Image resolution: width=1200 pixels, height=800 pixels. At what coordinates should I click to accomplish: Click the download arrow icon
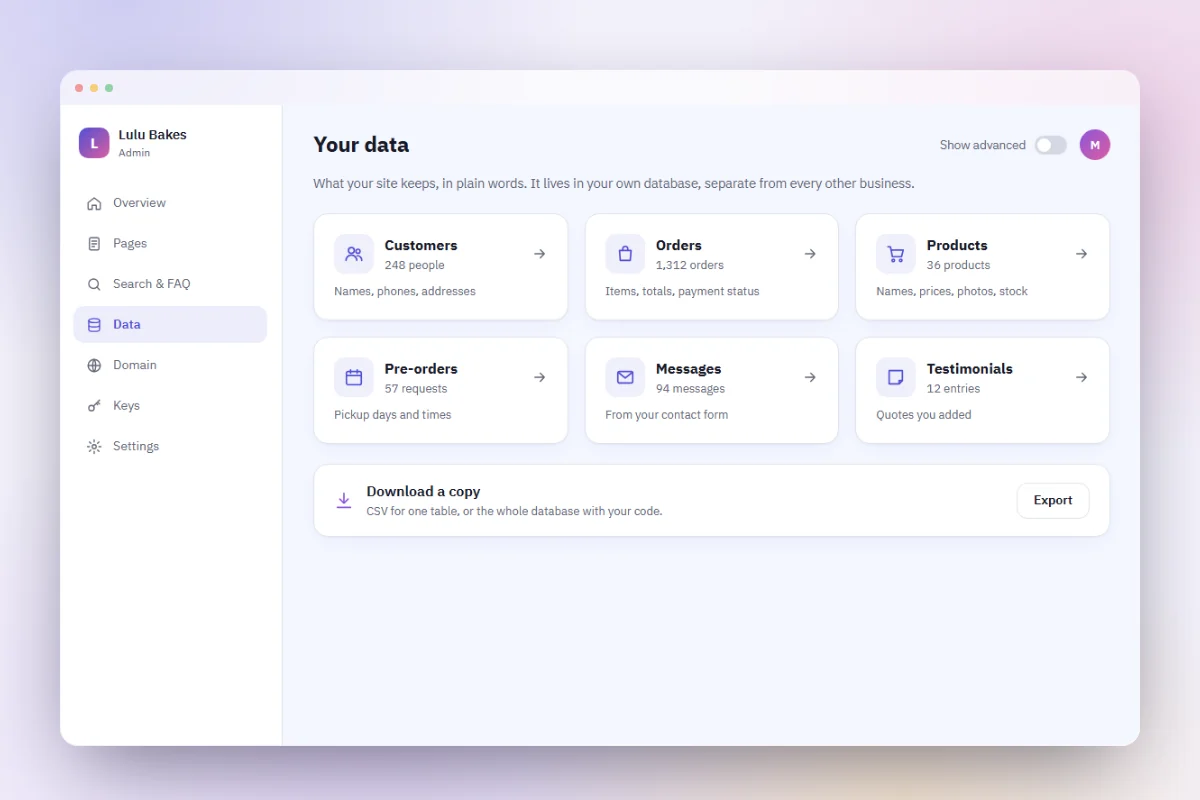(x=344, y=500)
